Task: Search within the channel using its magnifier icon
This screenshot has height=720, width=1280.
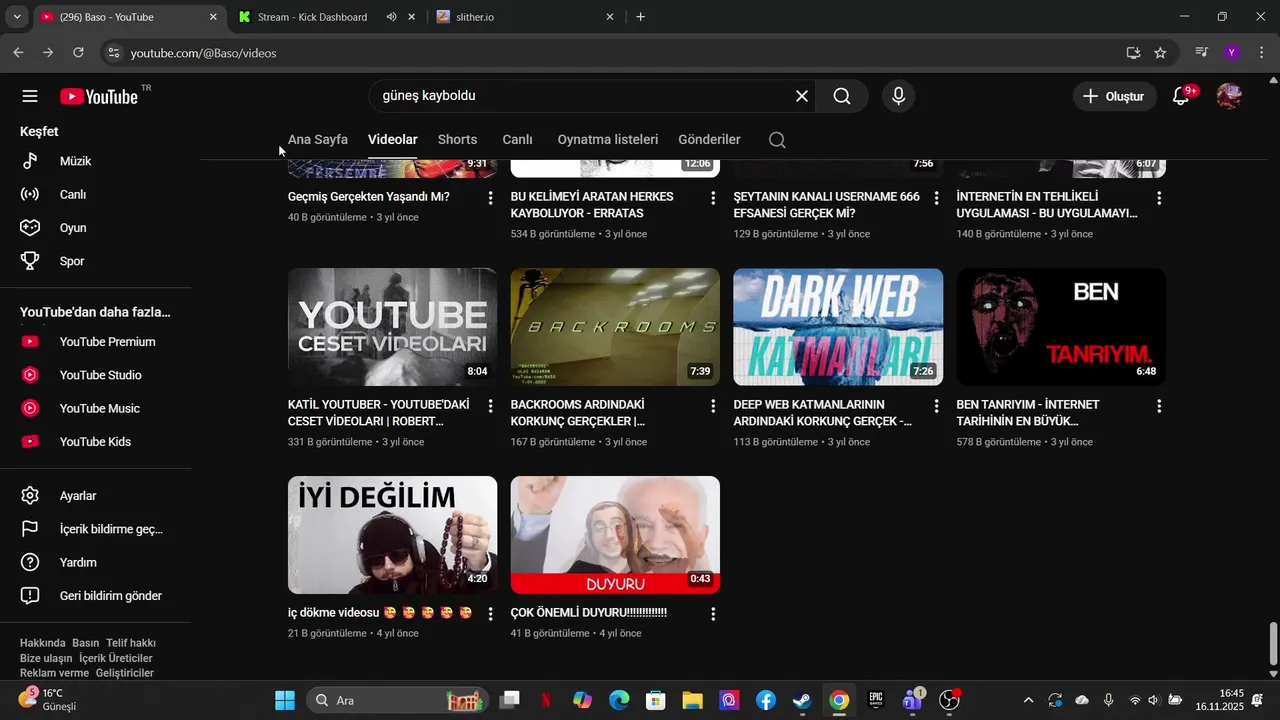Action: 777,140
